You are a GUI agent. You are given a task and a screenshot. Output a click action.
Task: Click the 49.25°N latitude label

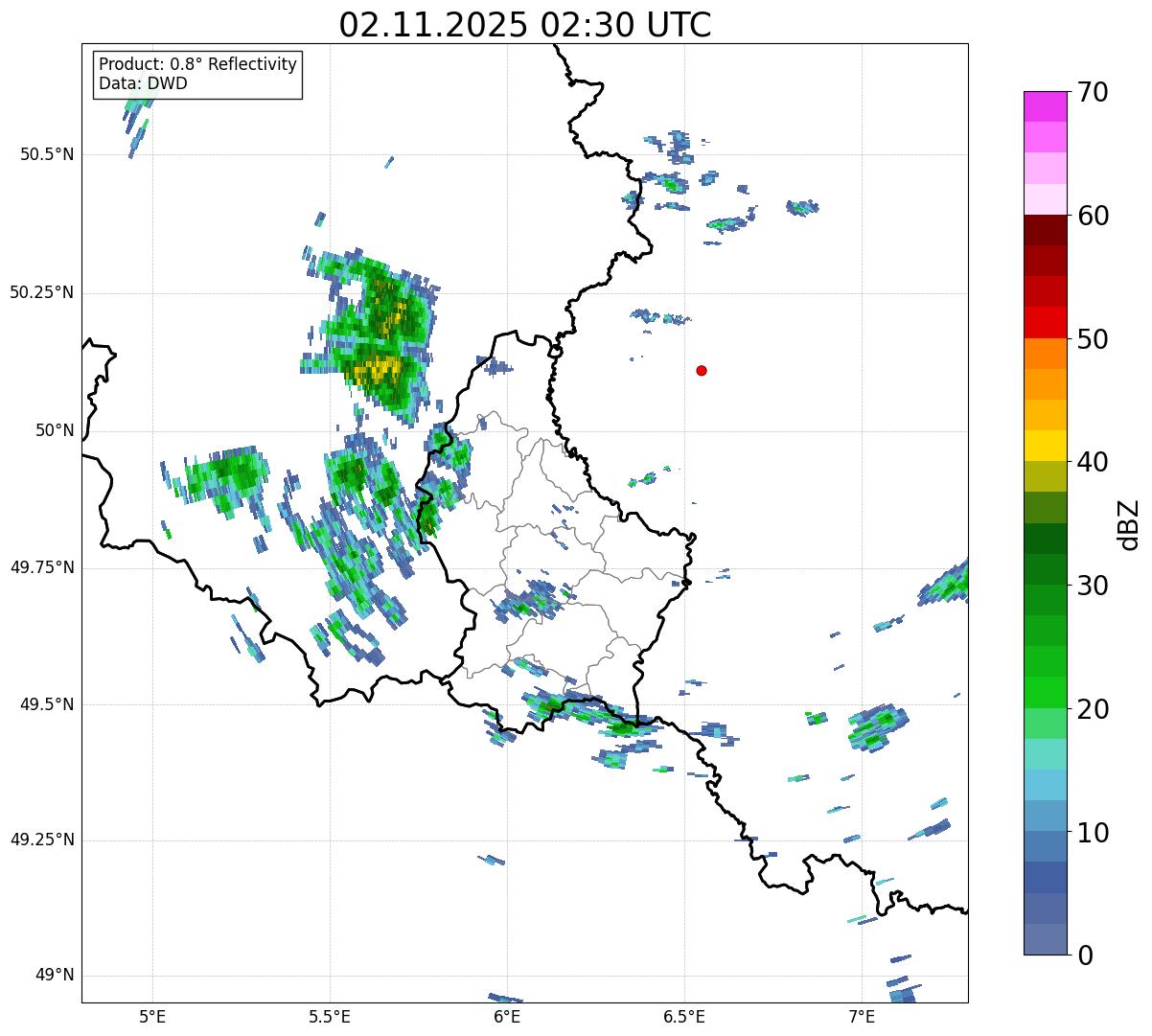42,840
